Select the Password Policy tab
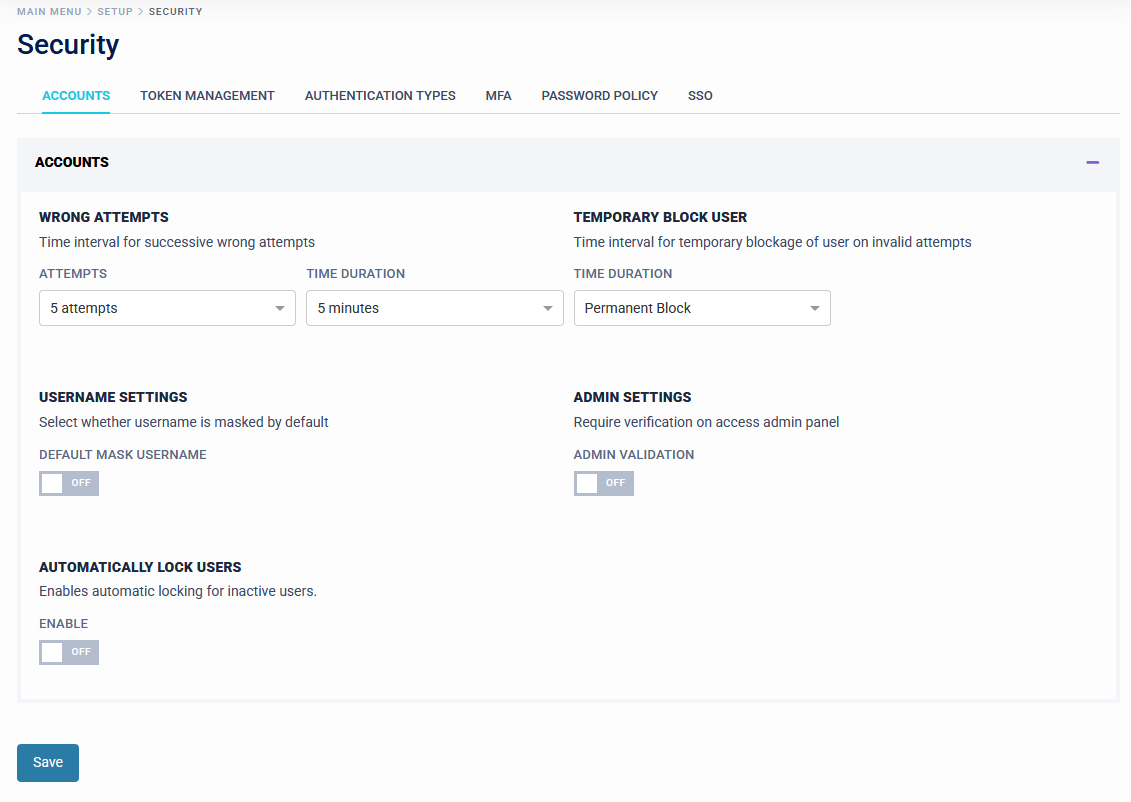Viewport: 1131px width, 802px height. (x=599, y=96)
